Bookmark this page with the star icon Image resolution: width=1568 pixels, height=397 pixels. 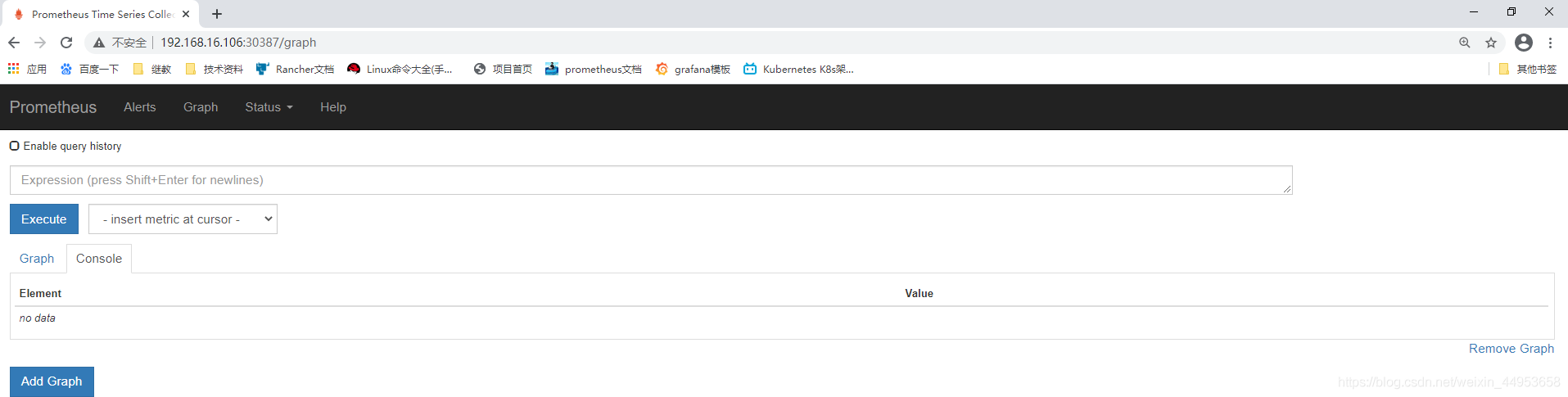pos(1491,43)
